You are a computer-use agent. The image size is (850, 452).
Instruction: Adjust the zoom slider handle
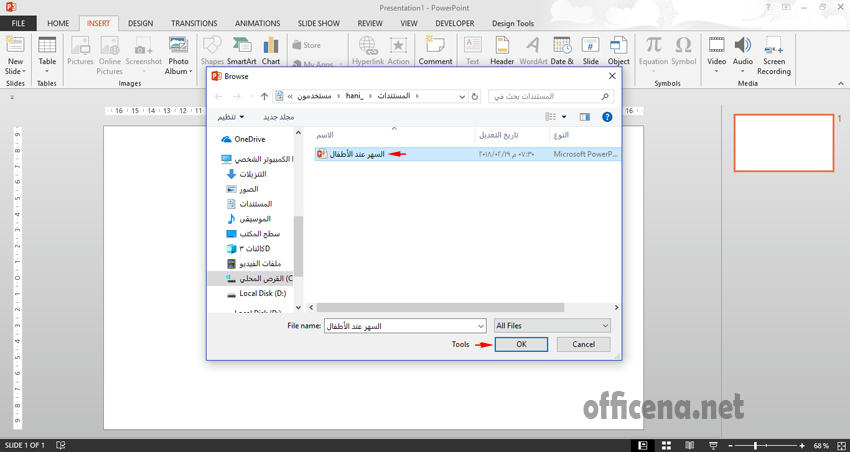pos(755,445)
